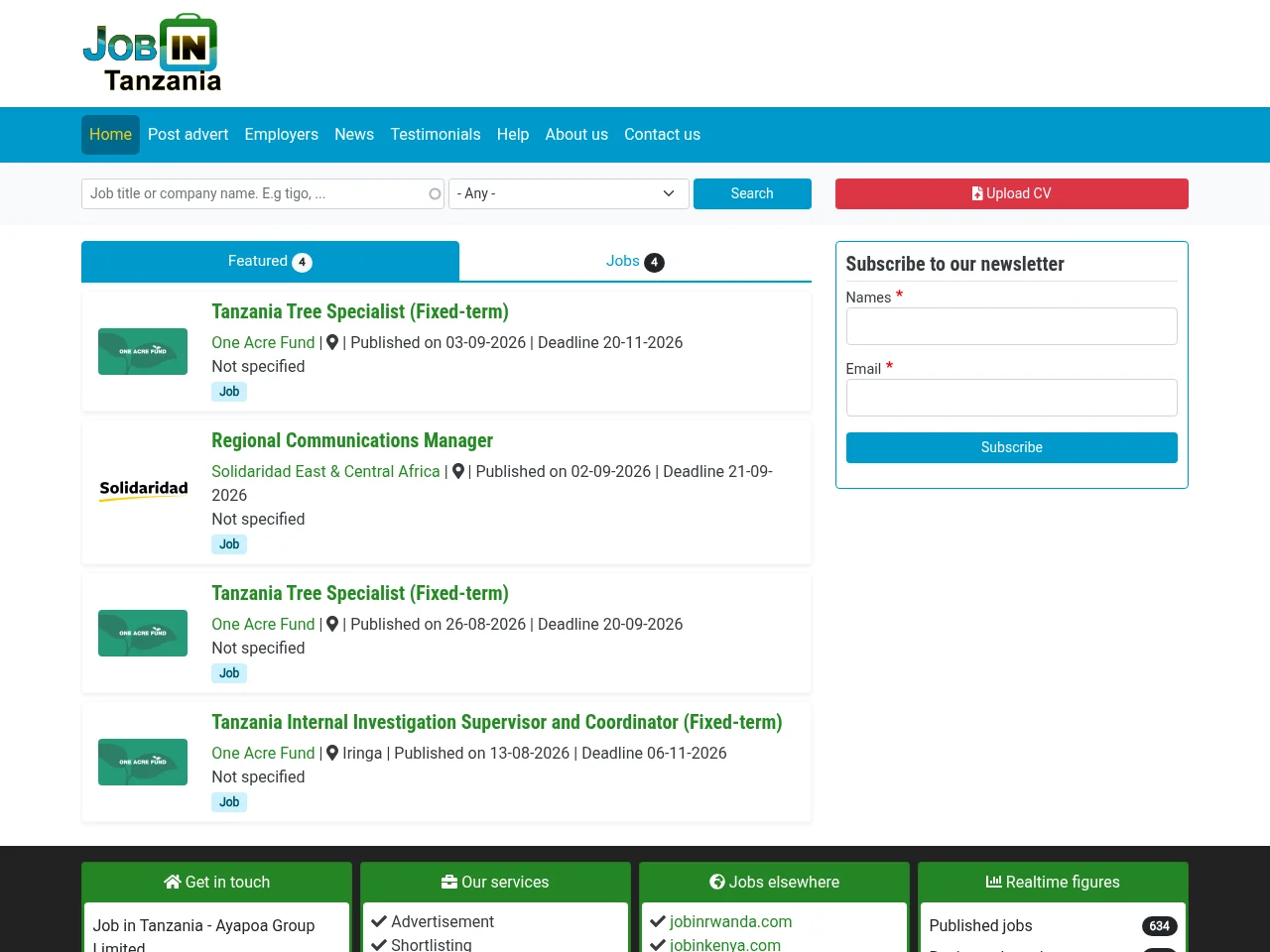
Task: Click One Acre Fund logo on 26-08-2026 listing
Action: tap(143, 633)
